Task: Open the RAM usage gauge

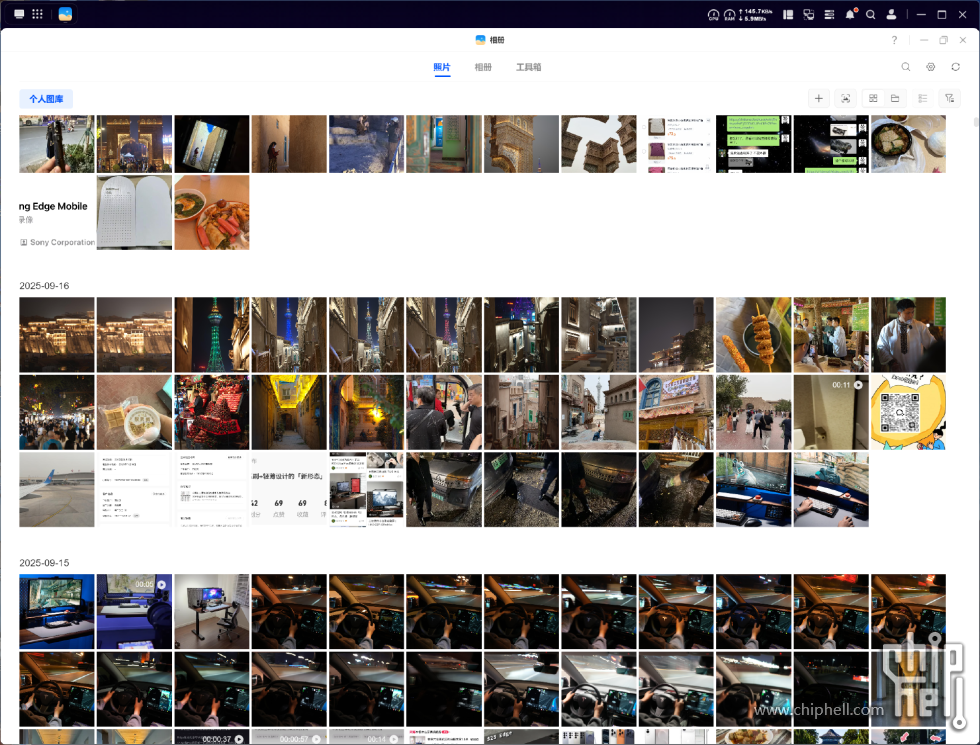Action: pos(729,14)
